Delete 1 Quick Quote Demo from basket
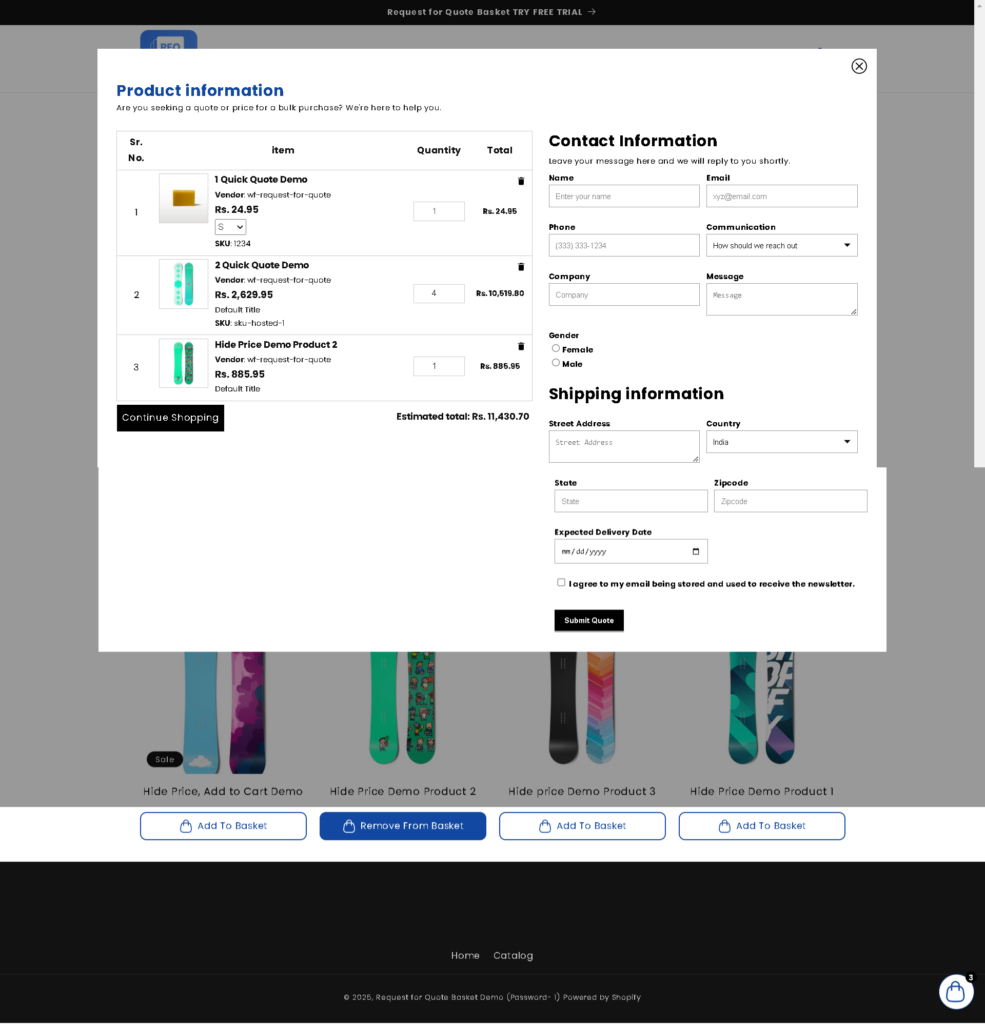This screenshot has width=985, height=1024. coord(520,181)
